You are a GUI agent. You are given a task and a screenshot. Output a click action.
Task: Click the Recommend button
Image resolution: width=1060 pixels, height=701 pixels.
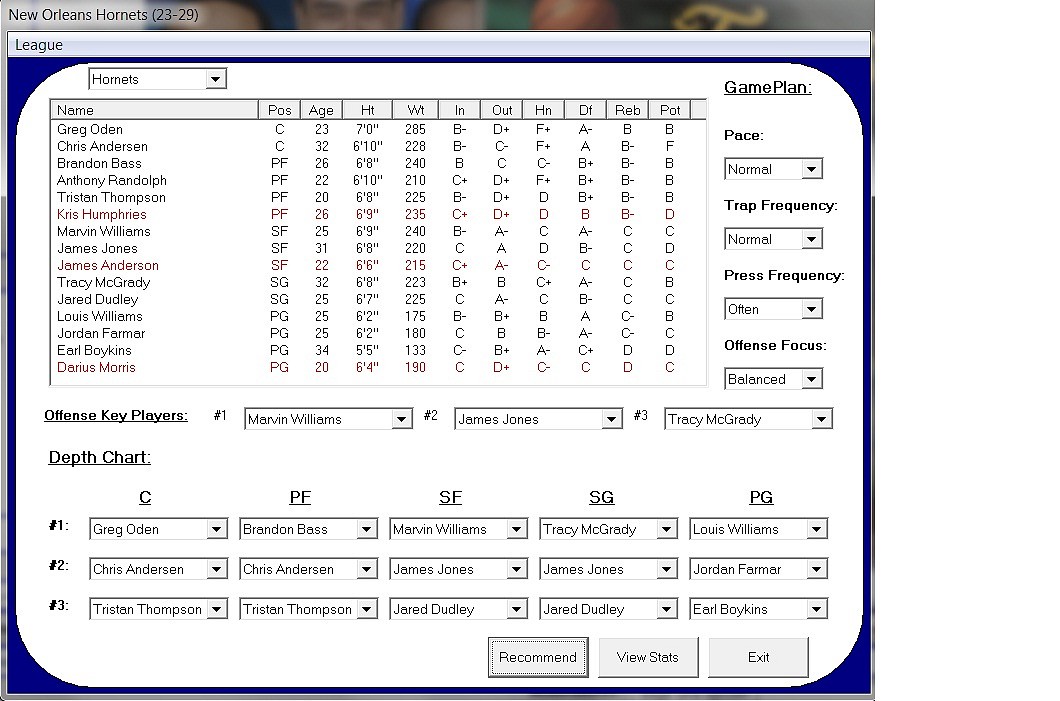click(x=538, y=657)
